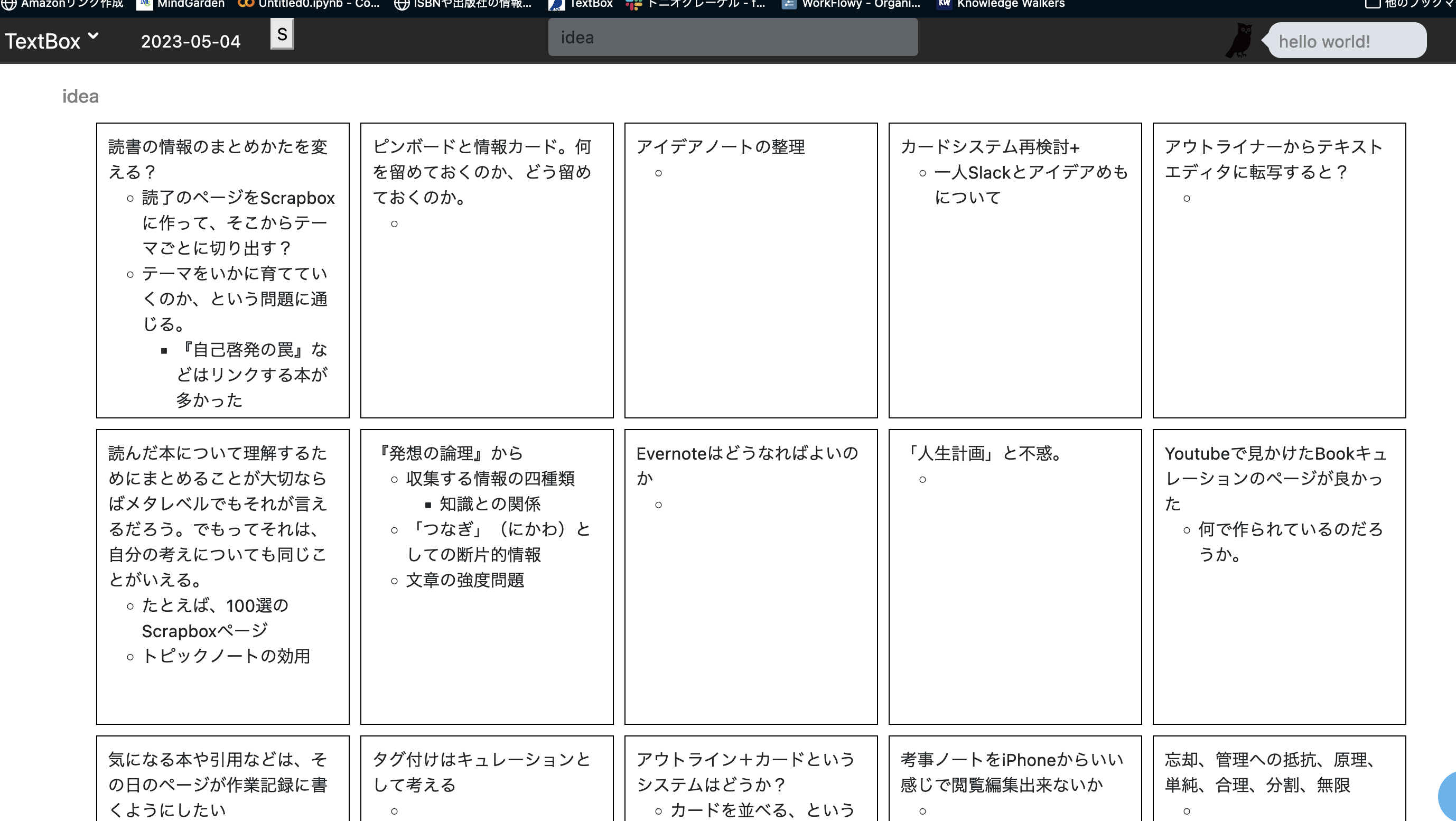Click the KW icon for Knowledge Walkers
Image resolution: width=1456 pixels, height=821 pixels.
tap(944, 3)
